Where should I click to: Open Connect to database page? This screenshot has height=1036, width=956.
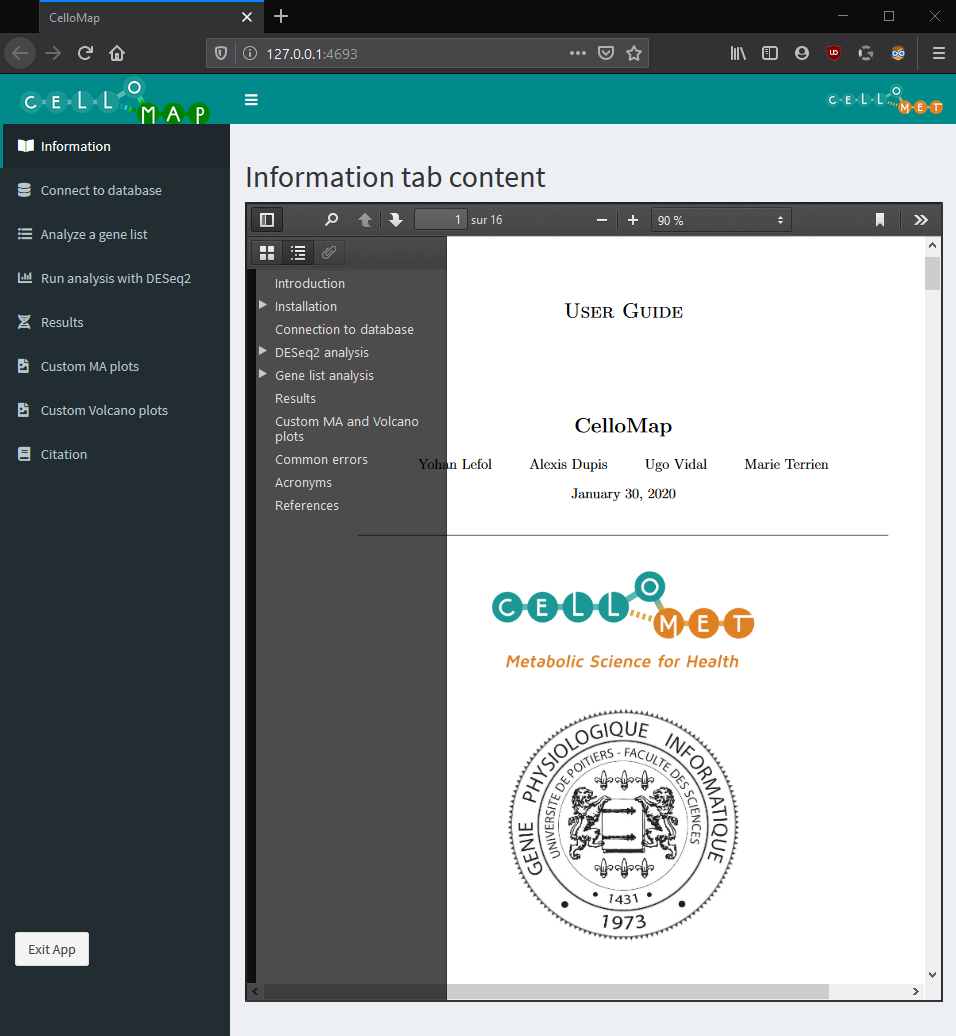click(115, 190)
